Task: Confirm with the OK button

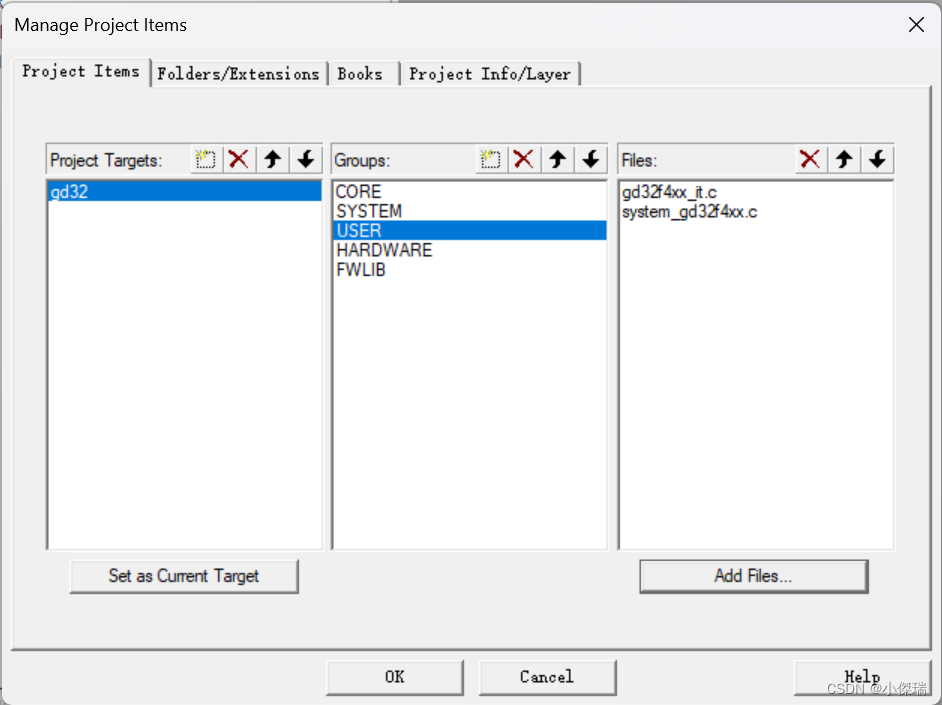Action: (x=395, y=677)
